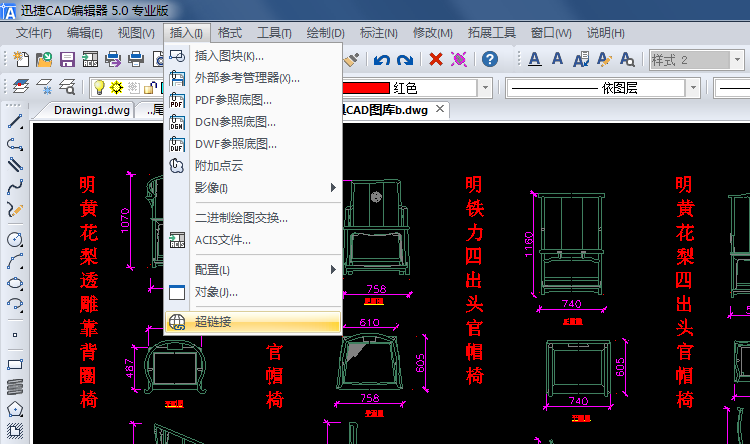Click the plain A single-line text icon
Image resolution: width=750 pixels, height=444 pixels.
(x=557, y=59)
